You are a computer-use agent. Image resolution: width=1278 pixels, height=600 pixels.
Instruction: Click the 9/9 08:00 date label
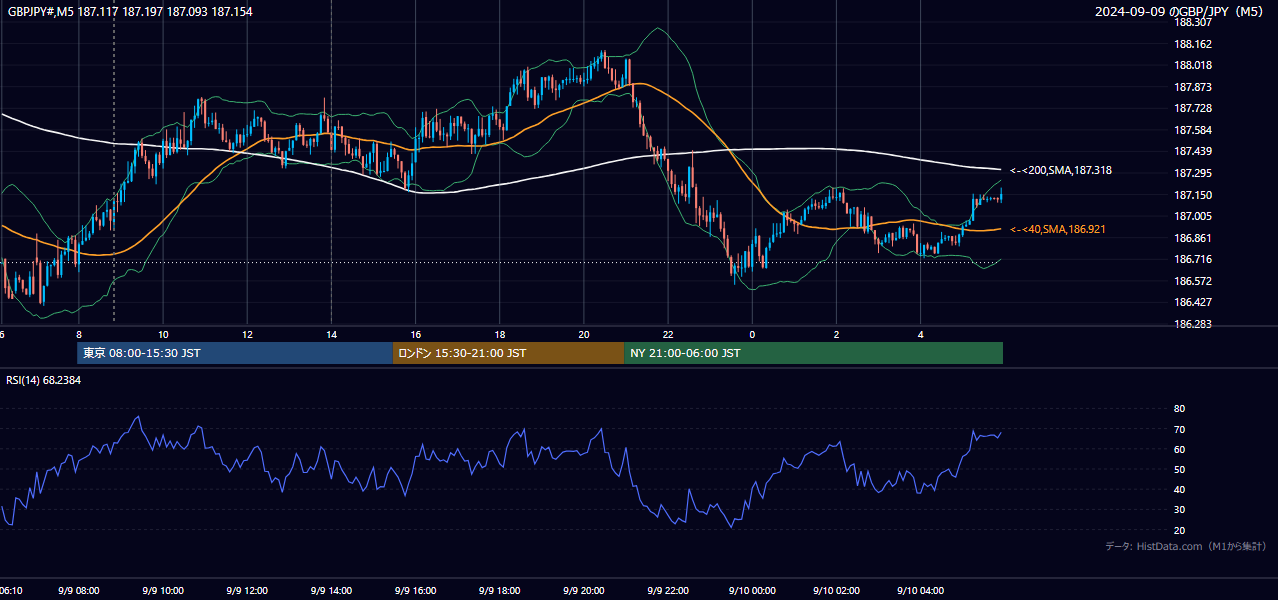pyautogui.click(x=79, y=591)
